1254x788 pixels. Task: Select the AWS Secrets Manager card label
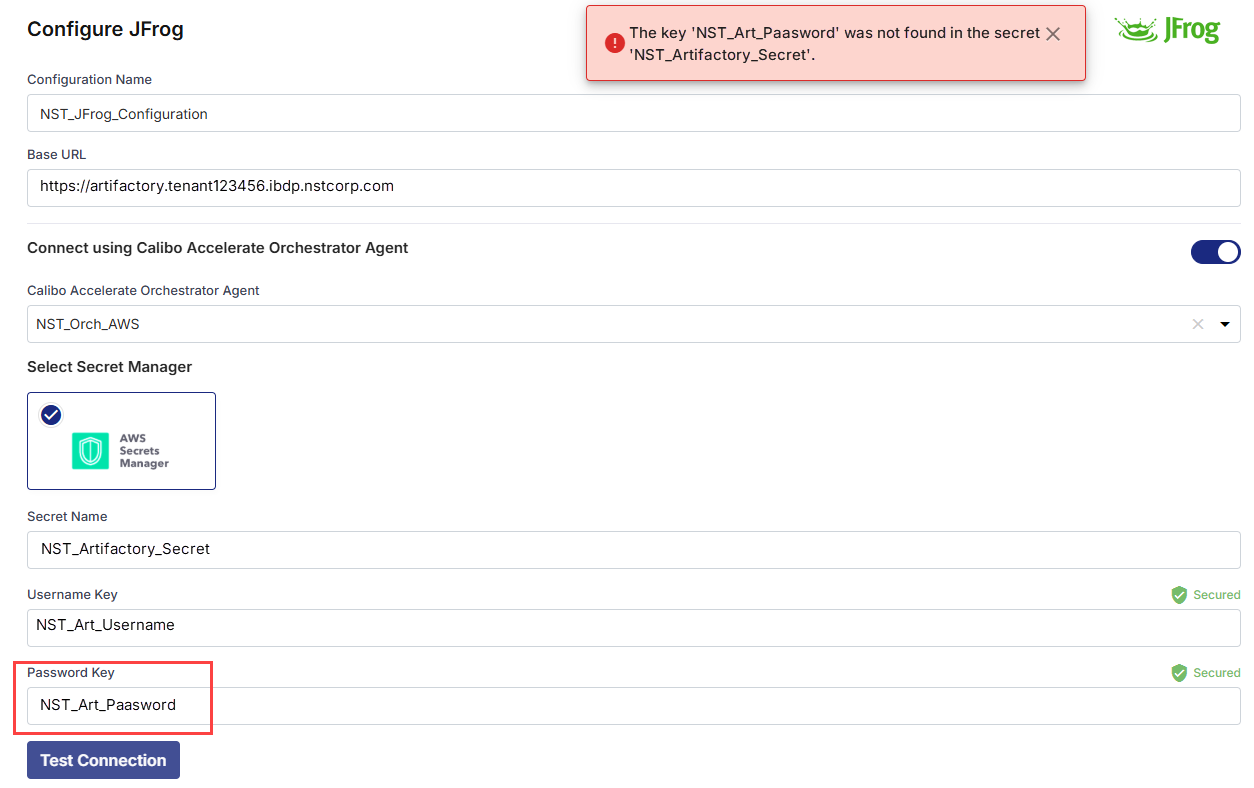144,451
